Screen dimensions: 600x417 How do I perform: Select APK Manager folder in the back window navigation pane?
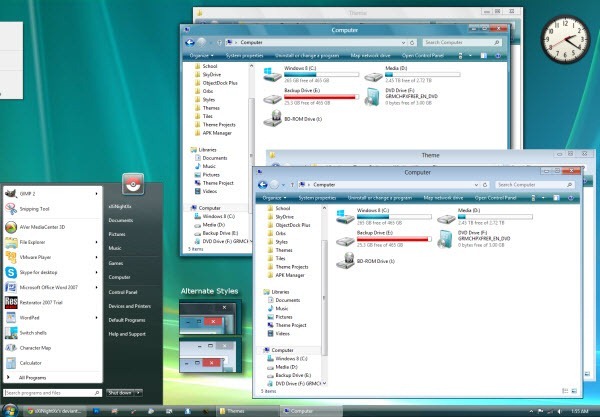pyautogui.click(x=213, y=133)
